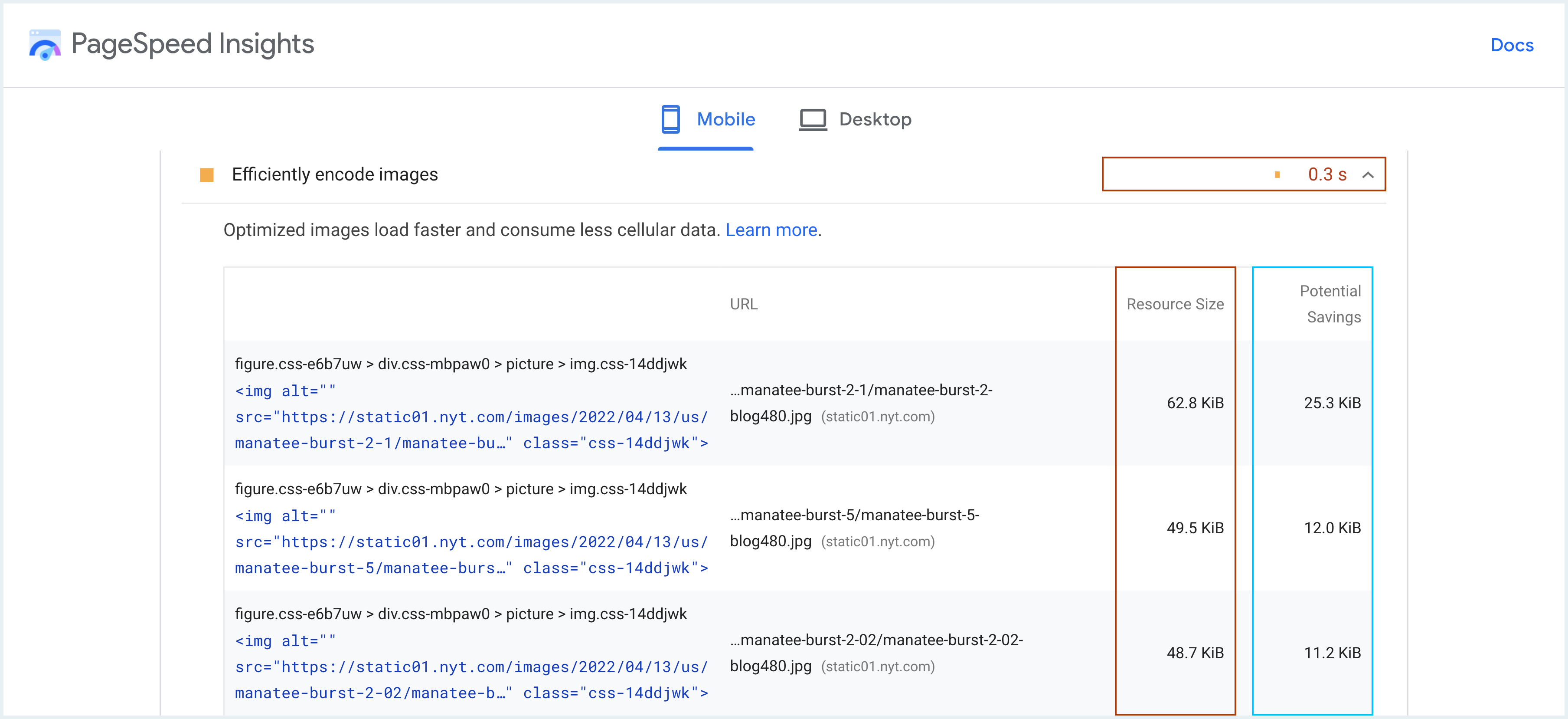The width and height of the screenshot is (1568, 719).
Task: Click the Resource Size column header
Action: 1175,304
